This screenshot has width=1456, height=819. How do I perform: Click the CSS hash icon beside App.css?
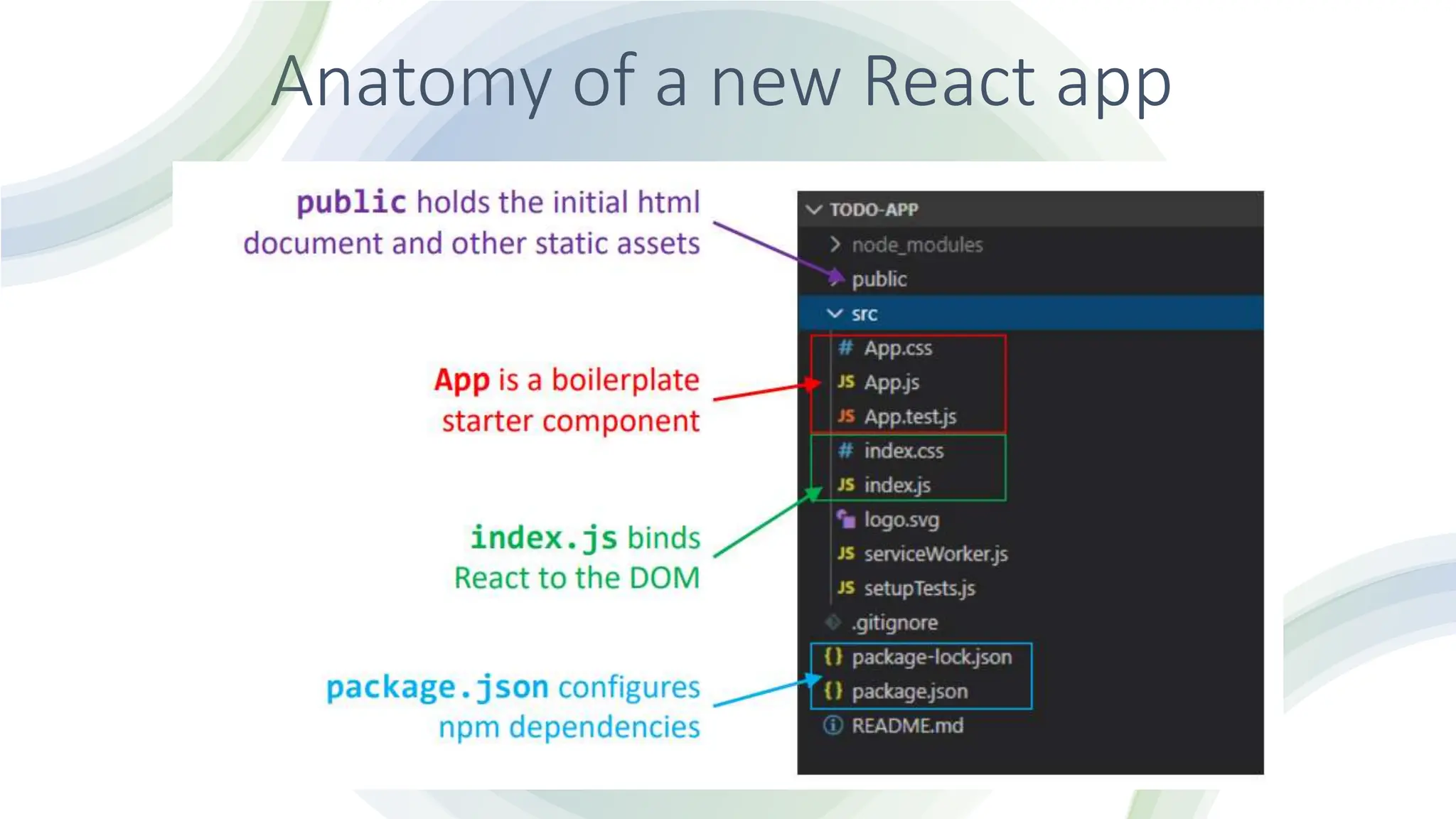click(845, 348)
